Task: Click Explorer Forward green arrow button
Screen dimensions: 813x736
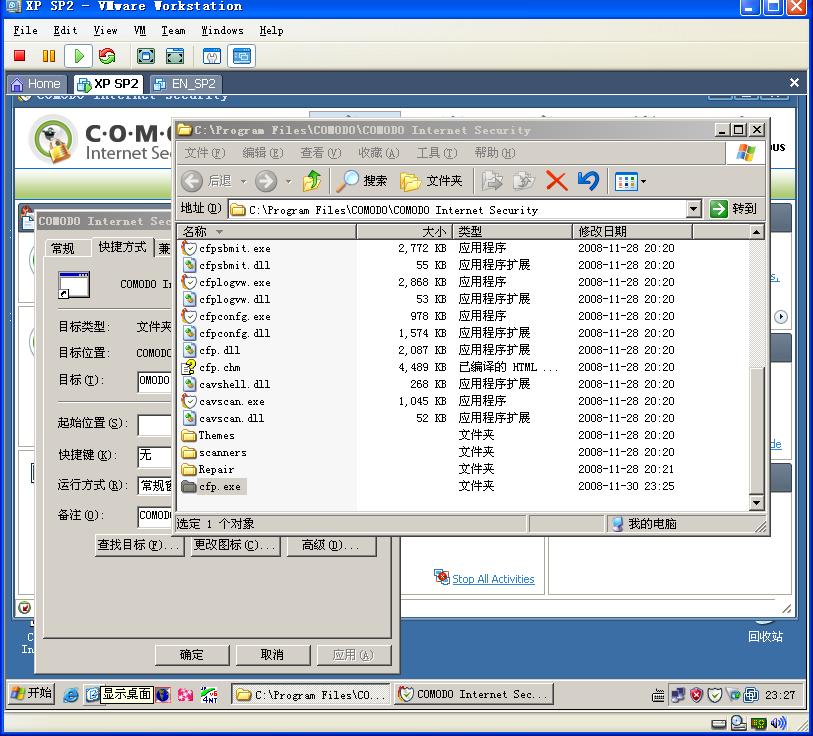Action: [x=266, y=181]
